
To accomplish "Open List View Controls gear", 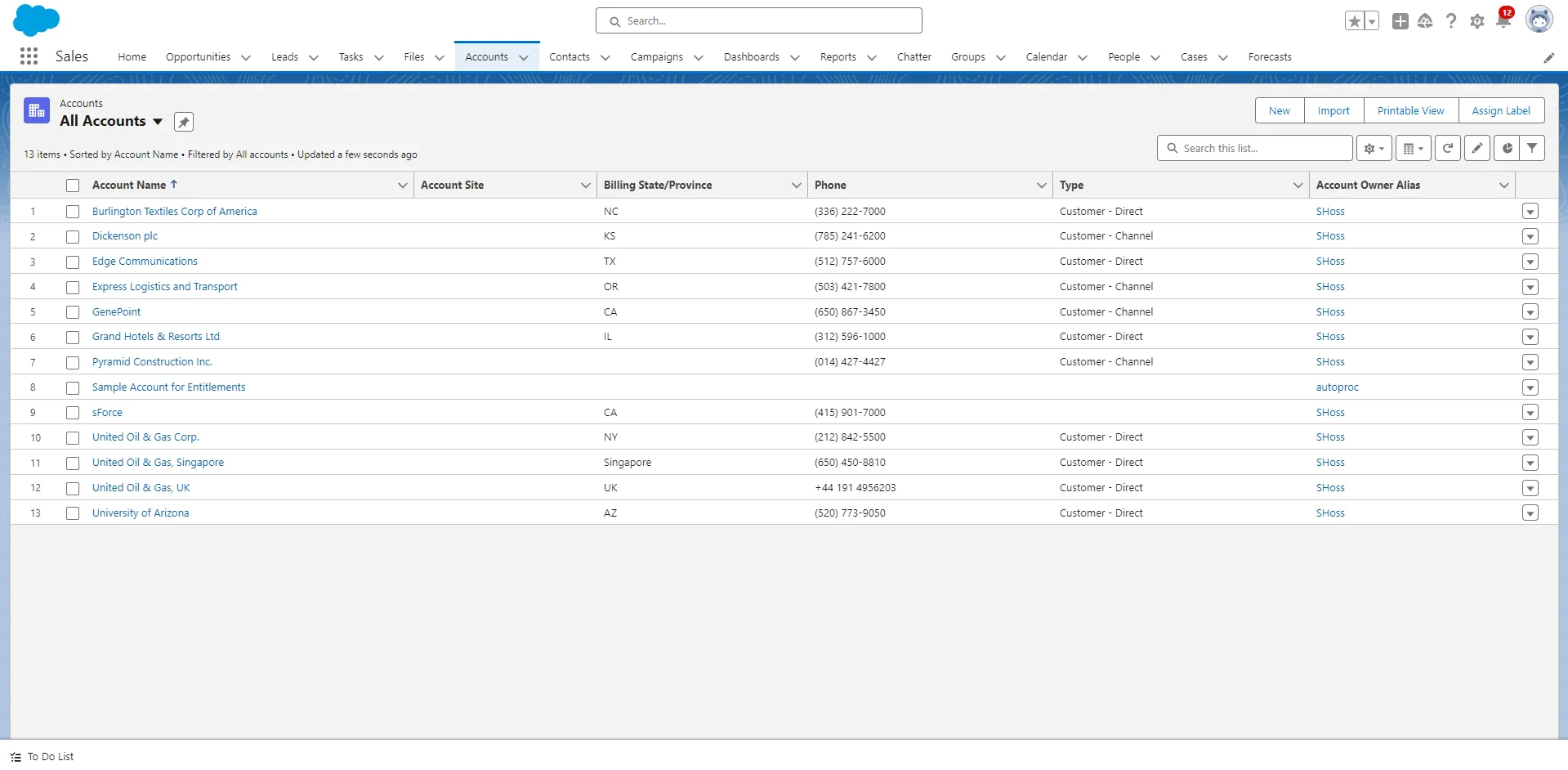I will [1374, 148].
